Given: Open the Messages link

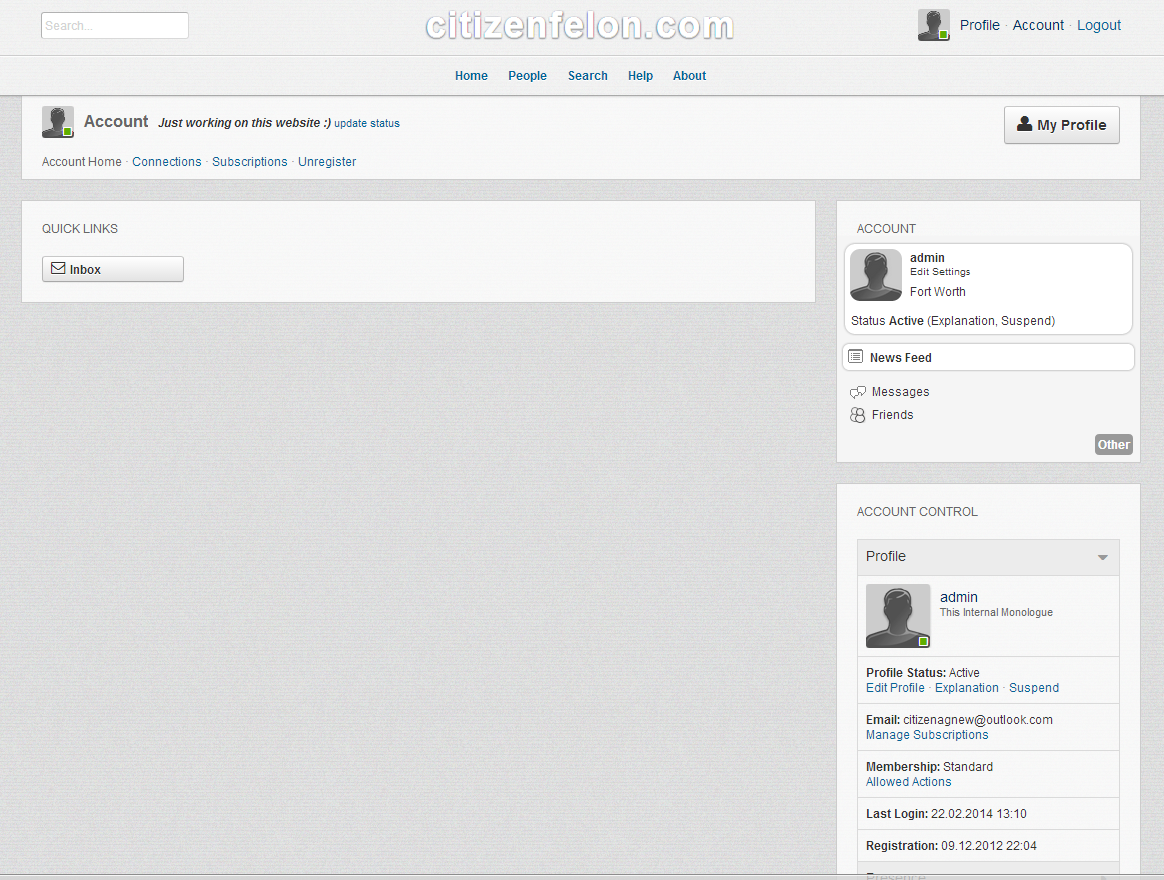Looking at the screenshot, I should 900,391.
